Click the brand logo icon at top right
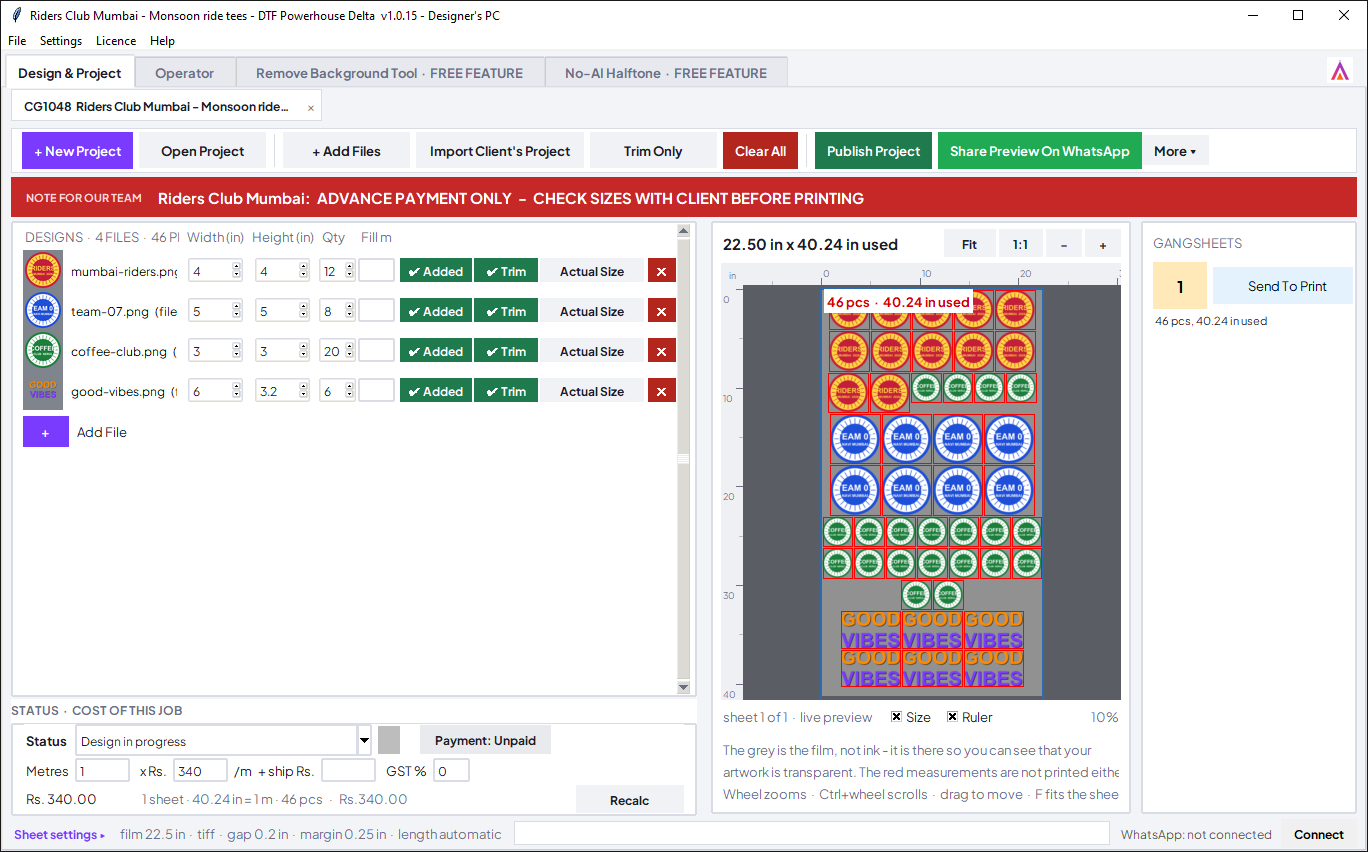Viewport: 1368px width, 852px height. click(x=1339, y=71)
